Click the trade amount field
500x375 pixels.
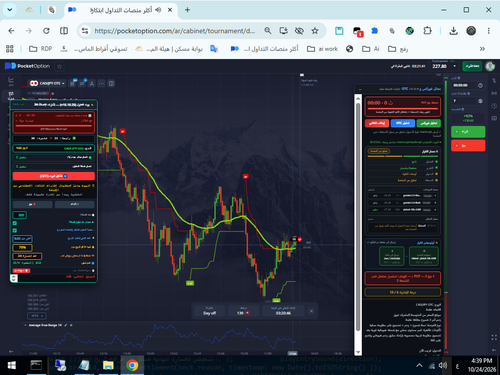pos(464,101)
